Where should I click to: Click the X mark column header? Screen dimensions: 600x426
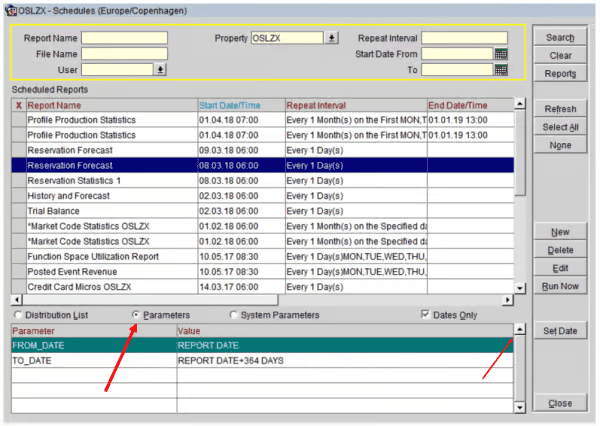tap(18, 105)
